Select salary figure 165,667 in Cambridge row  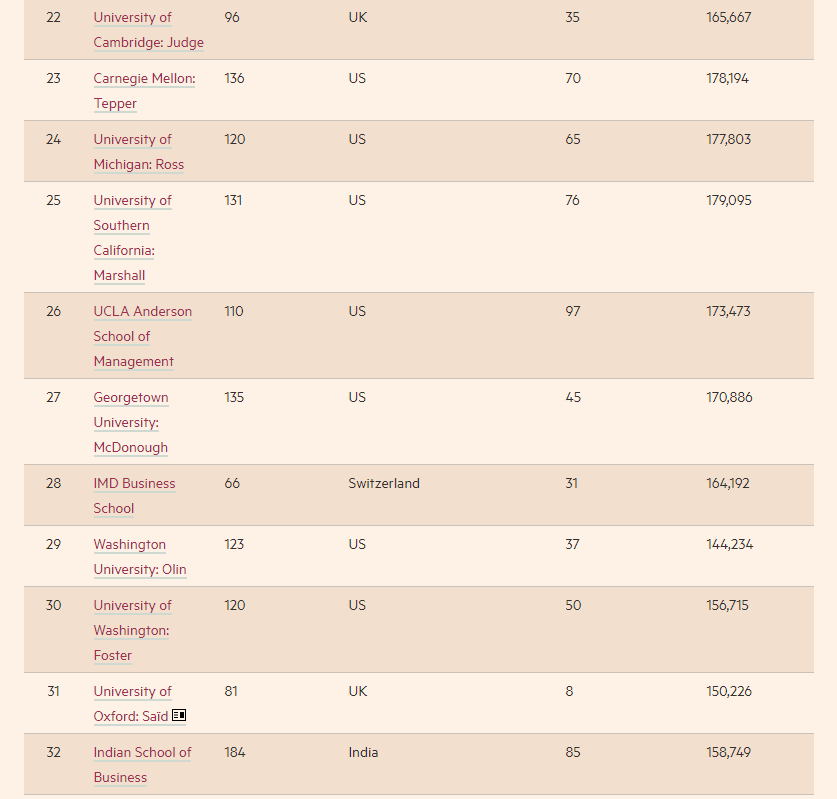(x=728, y=18)
